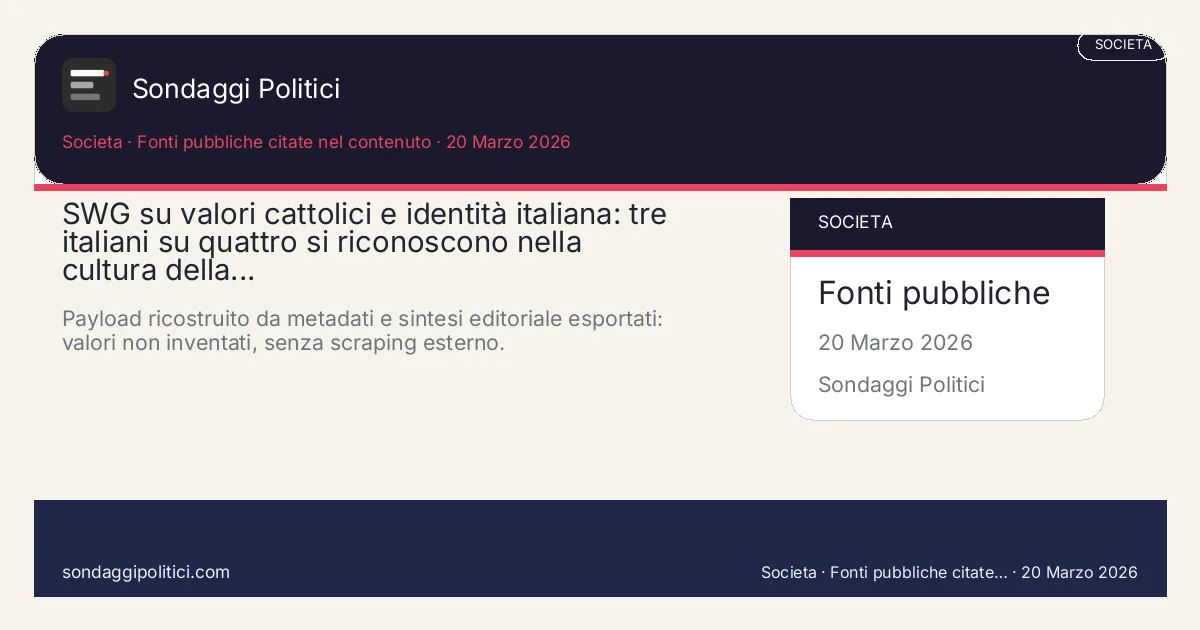Open the Sondaggi Politici site title
The height and width of the screenshot is (630, 1200).
[x=236, y=89]
